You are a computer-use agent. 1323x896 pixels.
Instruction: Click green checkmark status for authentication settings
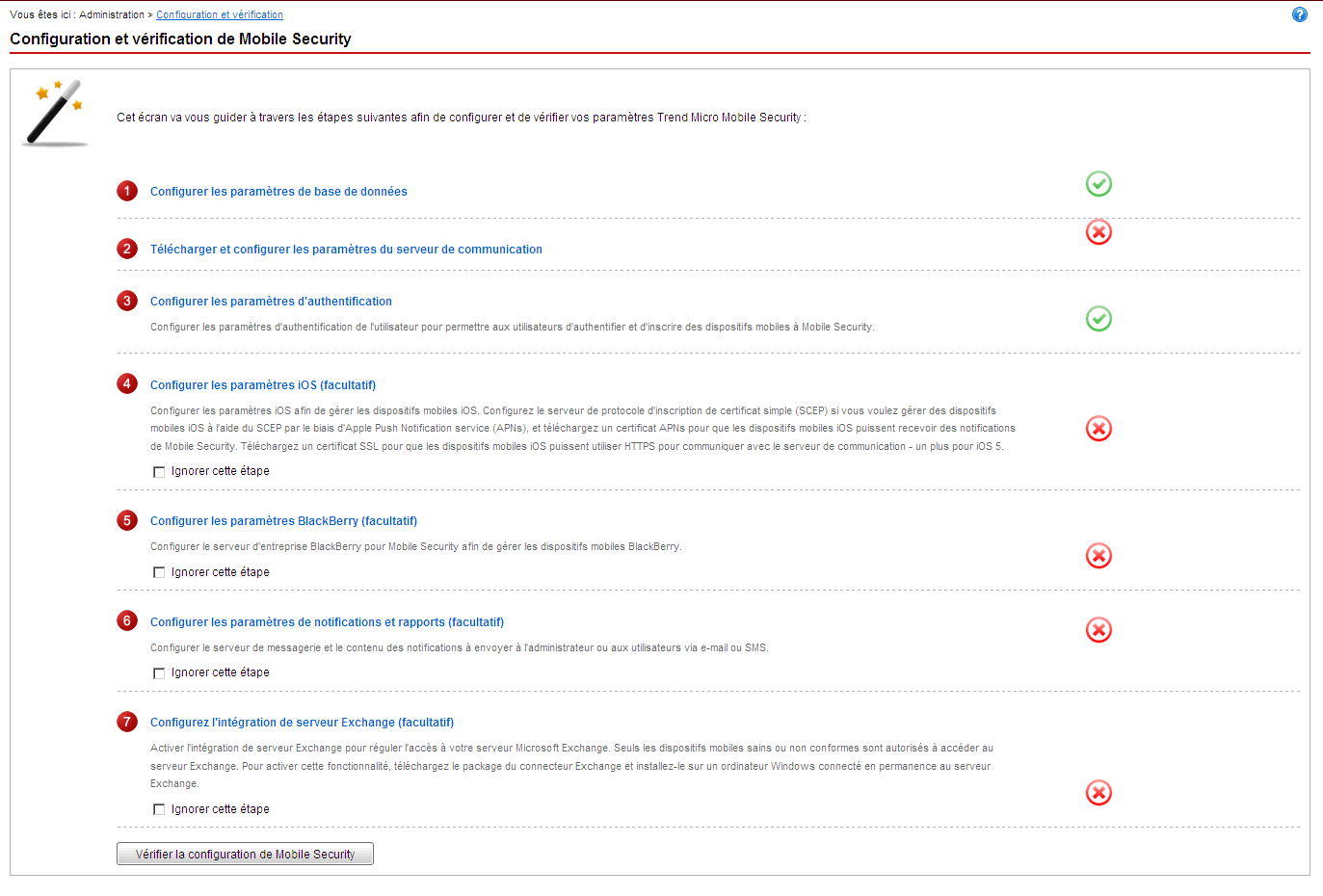click(x=1098, y=319)
